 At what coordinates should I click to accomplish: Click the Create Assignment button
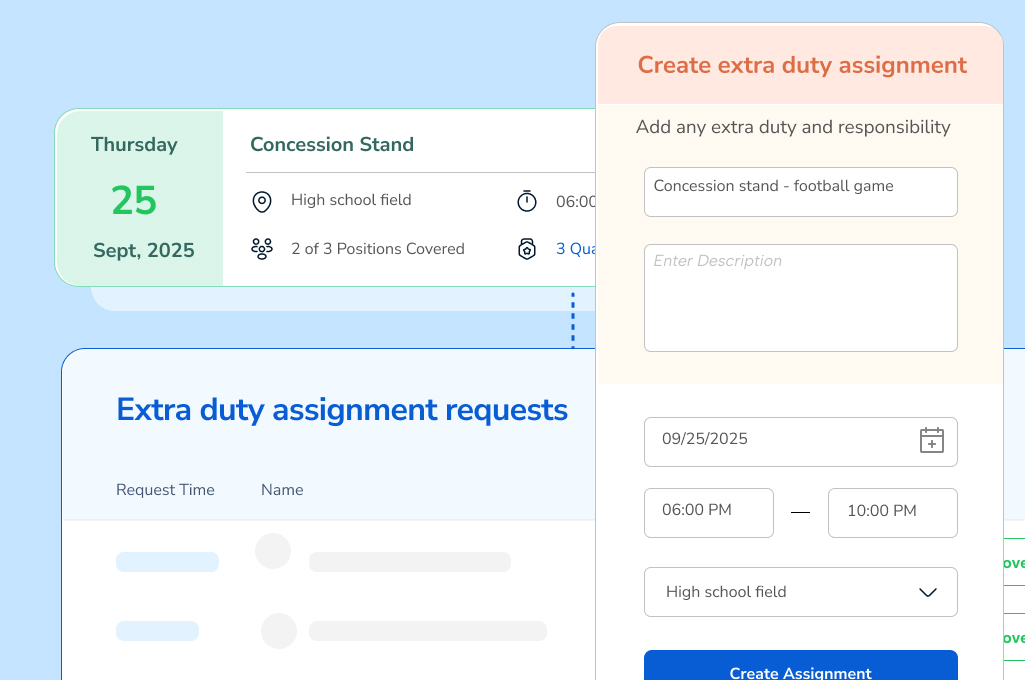[x=800, y=670]
